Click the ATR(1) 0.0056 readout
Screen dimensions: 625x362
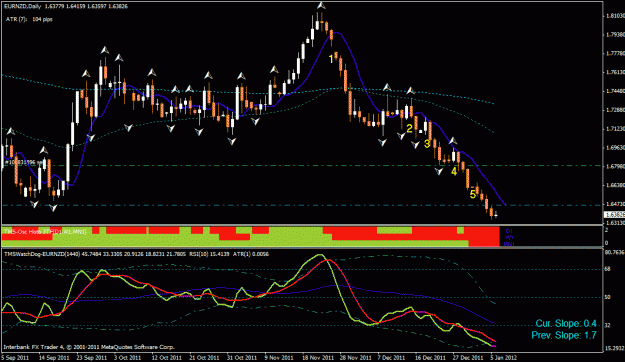pos(251,254)
